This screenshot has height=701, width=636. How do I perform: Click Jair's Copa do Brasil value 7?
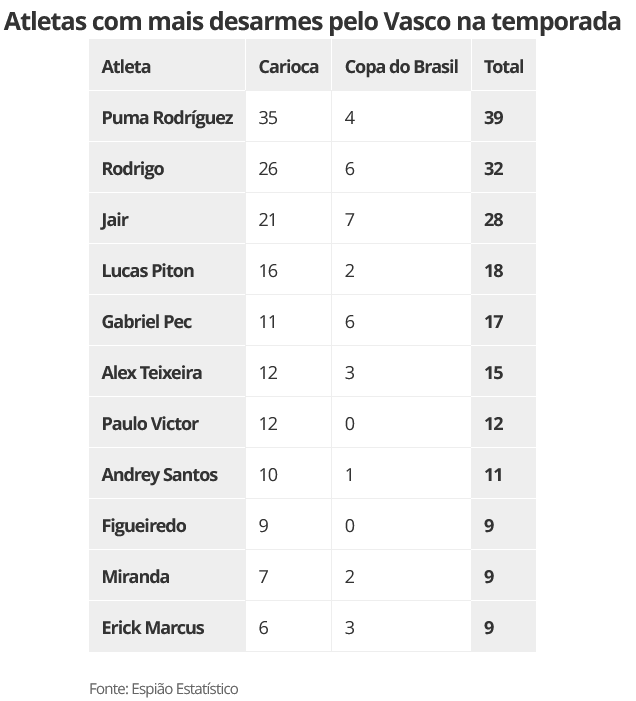pyautogui.click(x=349, y=220)
